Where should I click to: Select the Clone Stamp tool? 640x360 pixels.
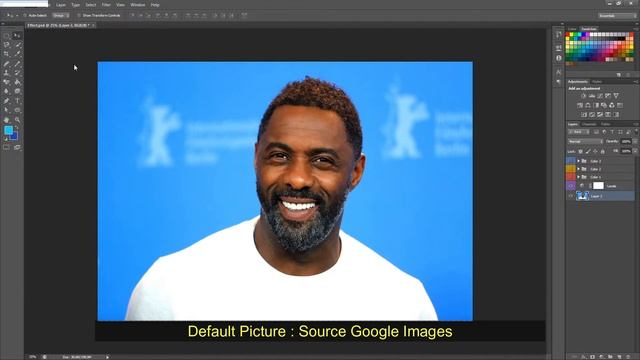[x=6, y=73]
